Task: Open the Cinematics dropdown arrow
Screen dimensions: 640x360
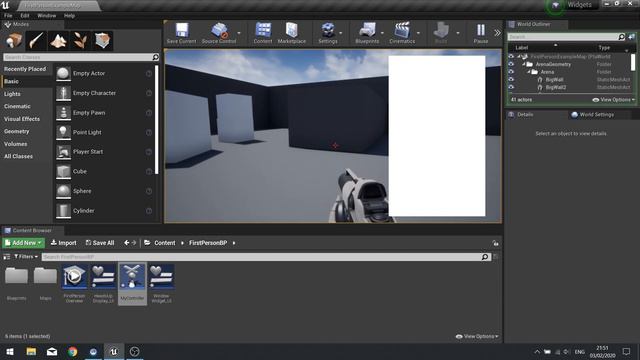Action: click(418, 33)
